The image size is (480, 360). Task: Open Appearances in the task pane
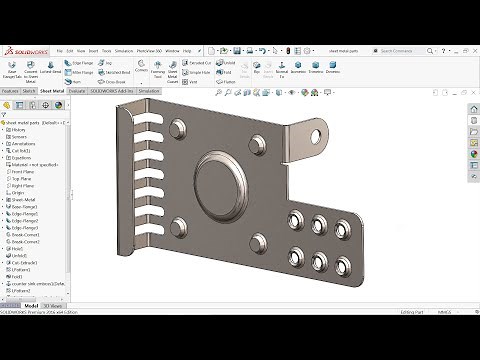474,154
